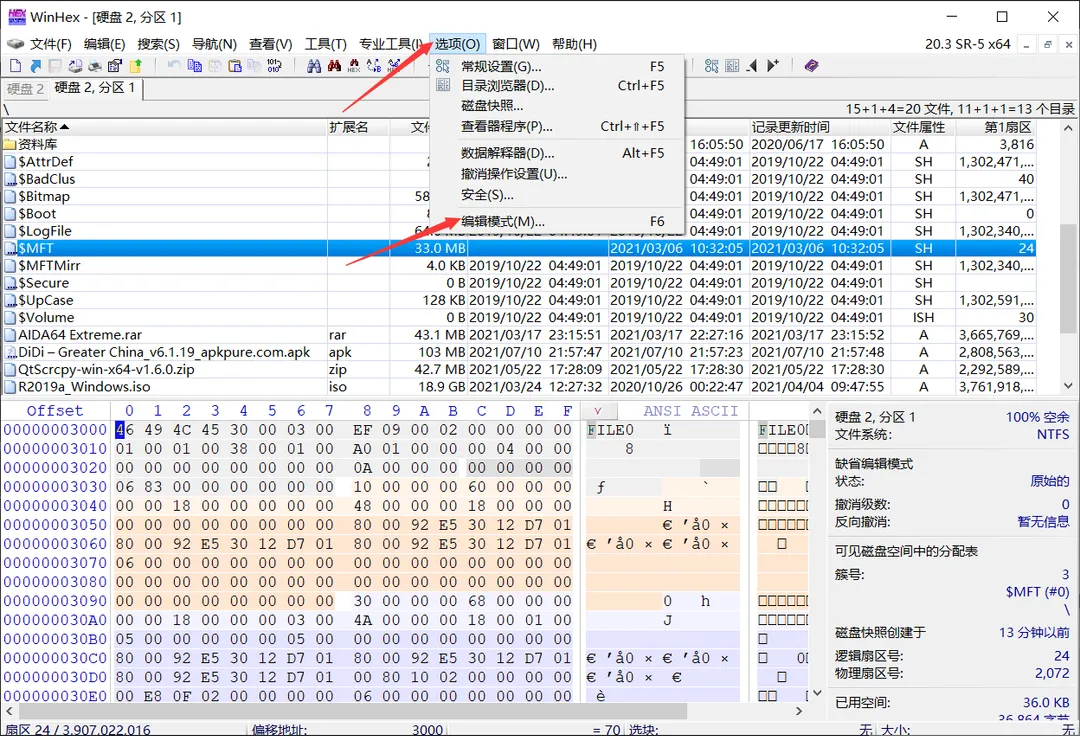Sort by 扩展名 column header
Image resolution: width=1080 pixels, height=736 pixels.
tap(358, 127)
